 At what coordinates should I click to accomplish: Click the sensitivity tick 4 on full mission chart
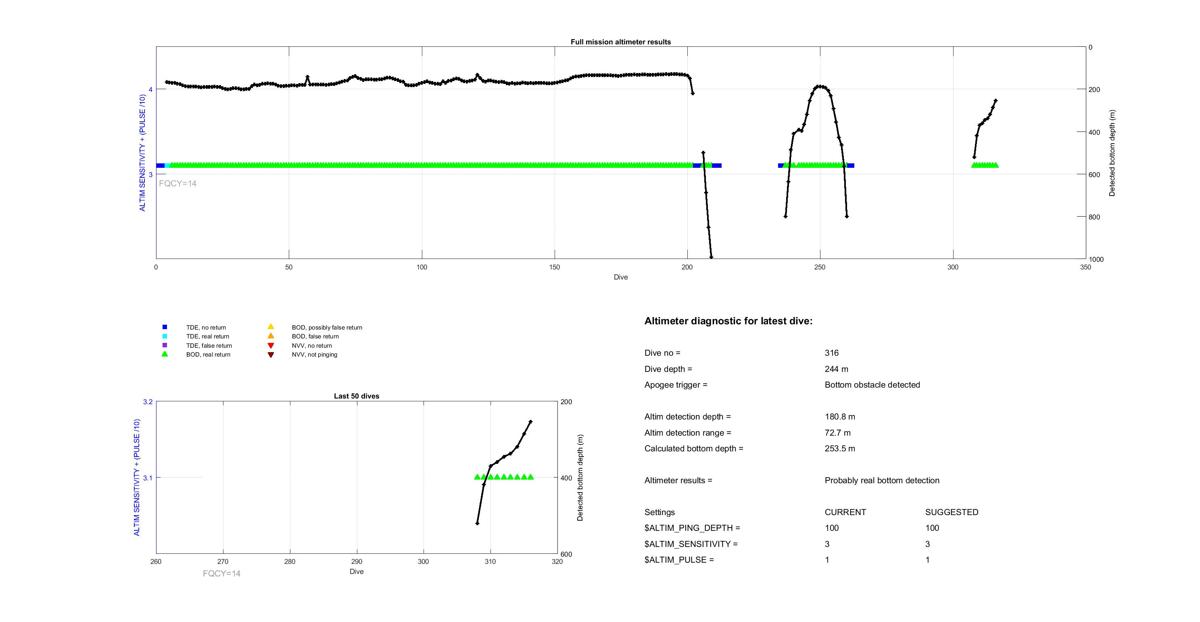pyautogui.click(x=150, y=89)
